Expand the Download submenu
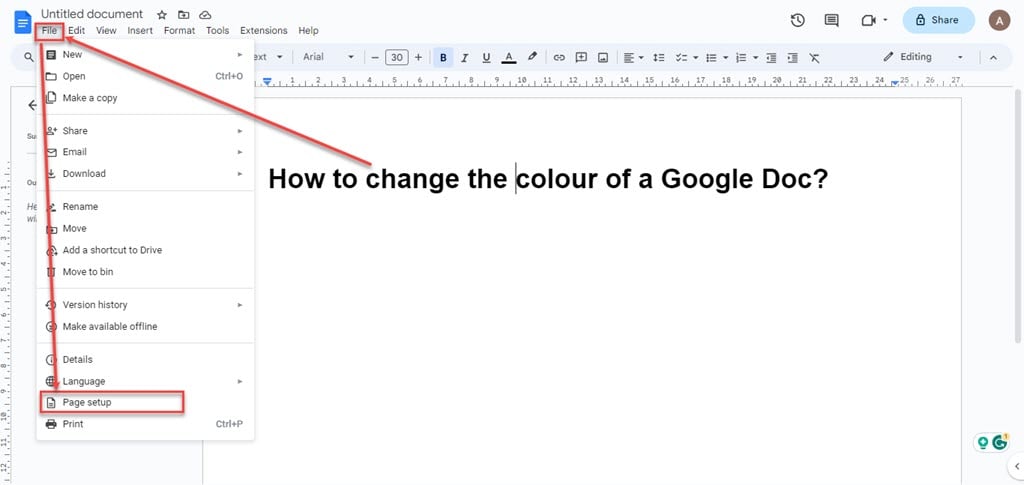The image size is (1024, 485). point(145,174)
